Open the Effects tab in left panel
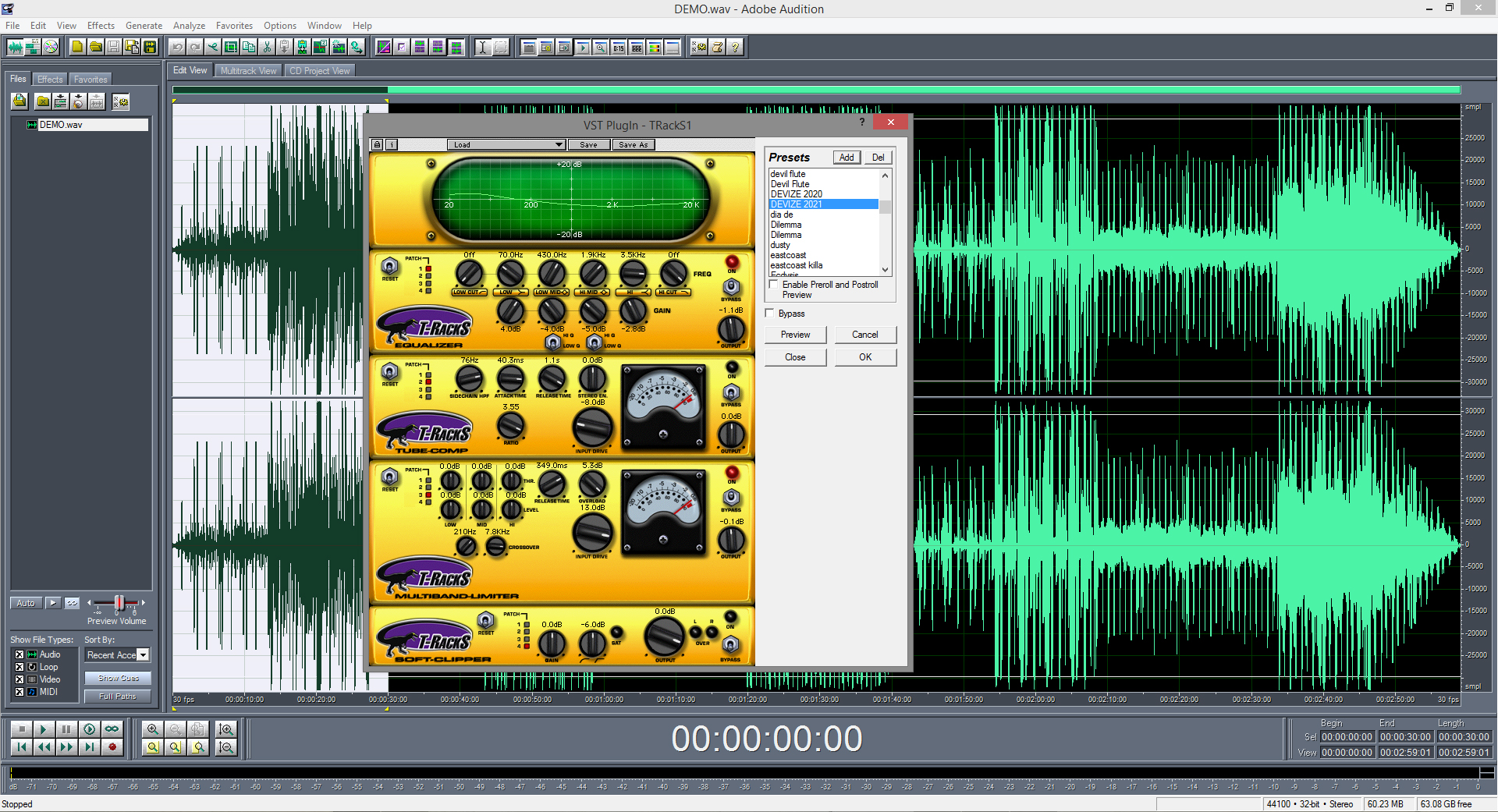 pyautogui.click(x=50, y=80)
